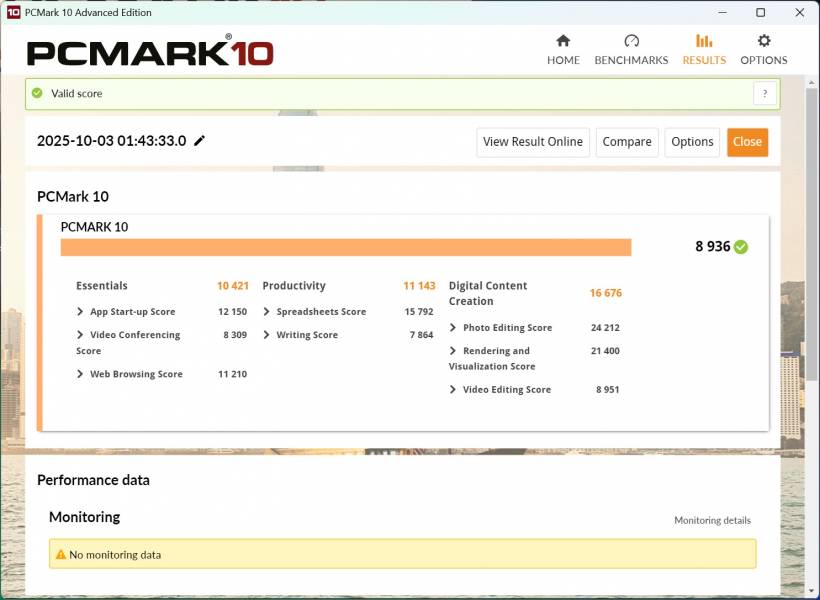This screenshot has width=820, height=600.
Task: Expand the Web Browsing Score row
Action: point(80,374)
